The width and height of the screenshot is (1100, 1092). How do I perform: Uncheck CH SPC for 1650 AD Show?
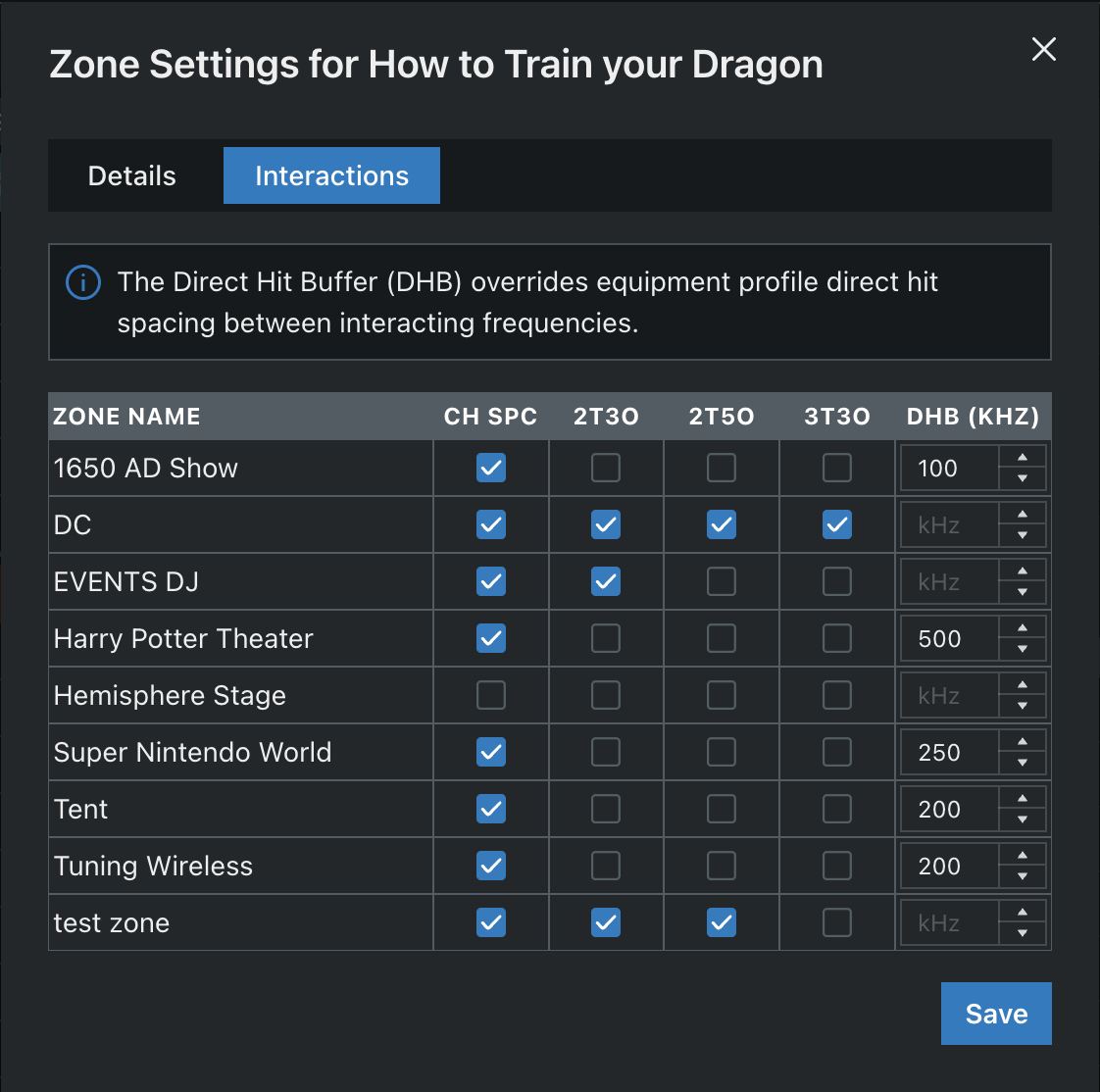click(490, 468)
